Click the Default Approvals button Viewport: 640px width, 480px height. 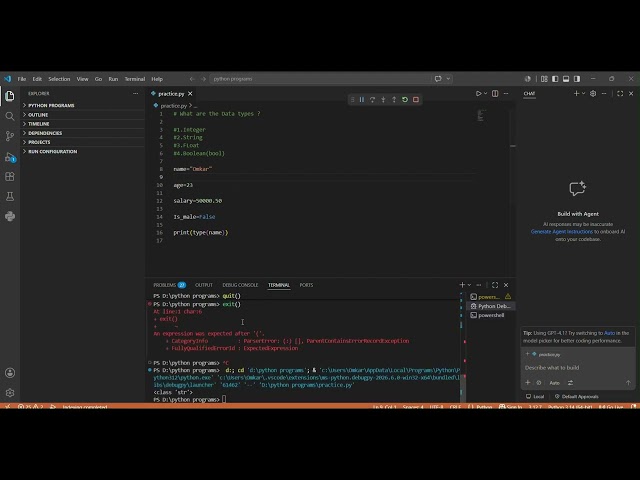(576, 396)
